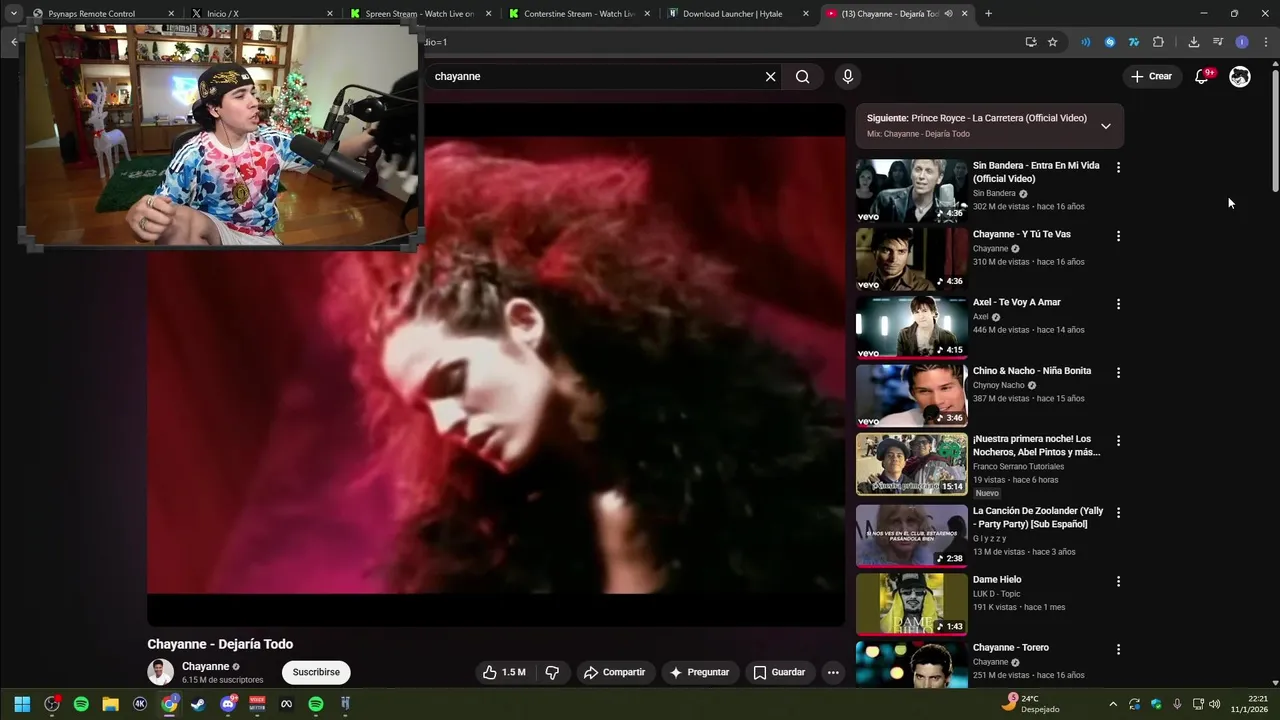Open Discord from the taskbar

pyautogui.click(x=228, y=704)
